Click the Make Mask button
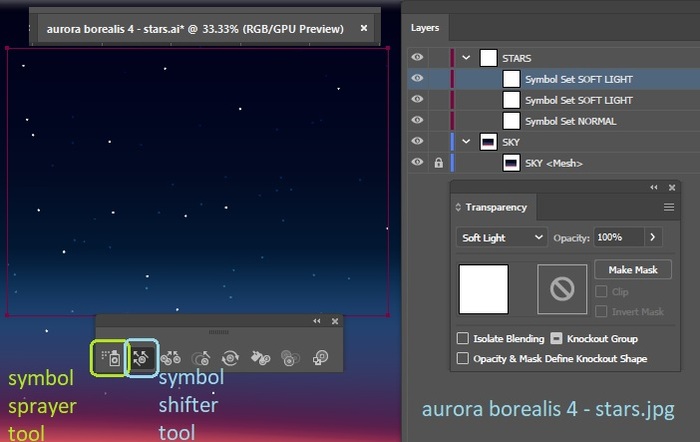Viewport: 700px width, 442px height. pos(632,270)
